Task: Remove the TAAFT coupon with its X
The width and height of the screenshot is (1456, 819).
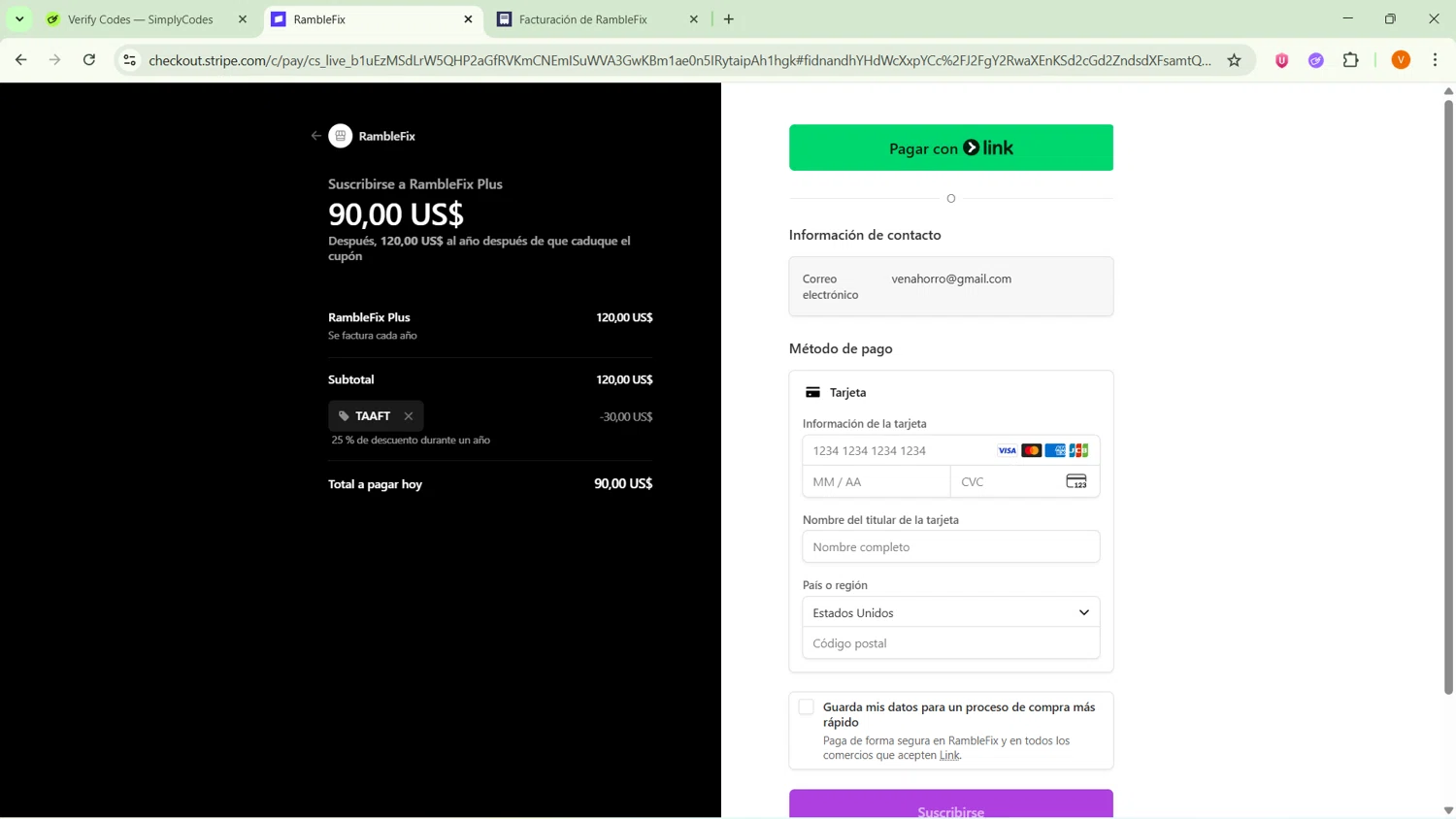Action: tap(409, 416)
